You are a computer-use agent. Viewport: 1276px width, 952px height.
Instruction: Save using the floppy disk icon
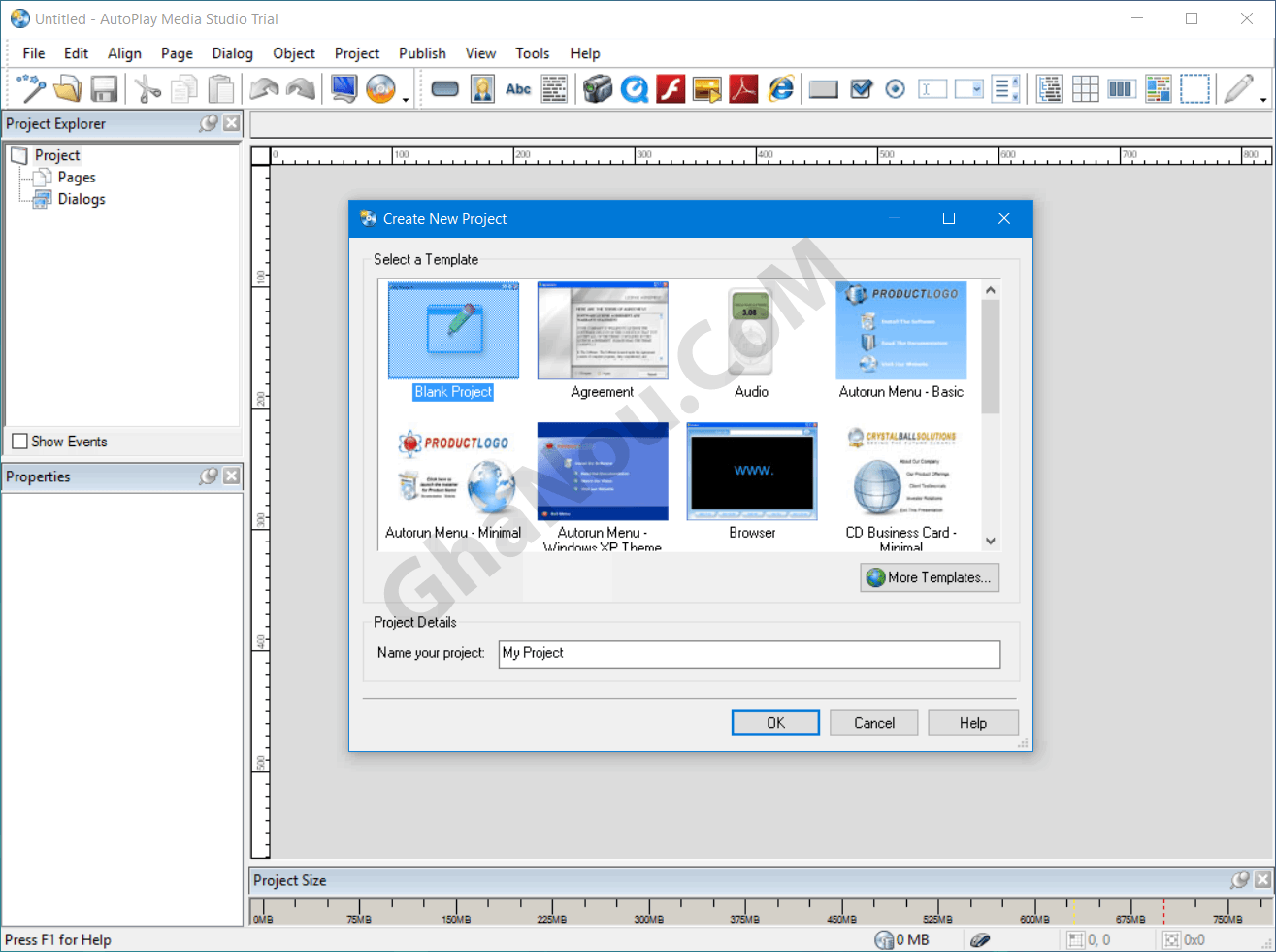[104, 89]
